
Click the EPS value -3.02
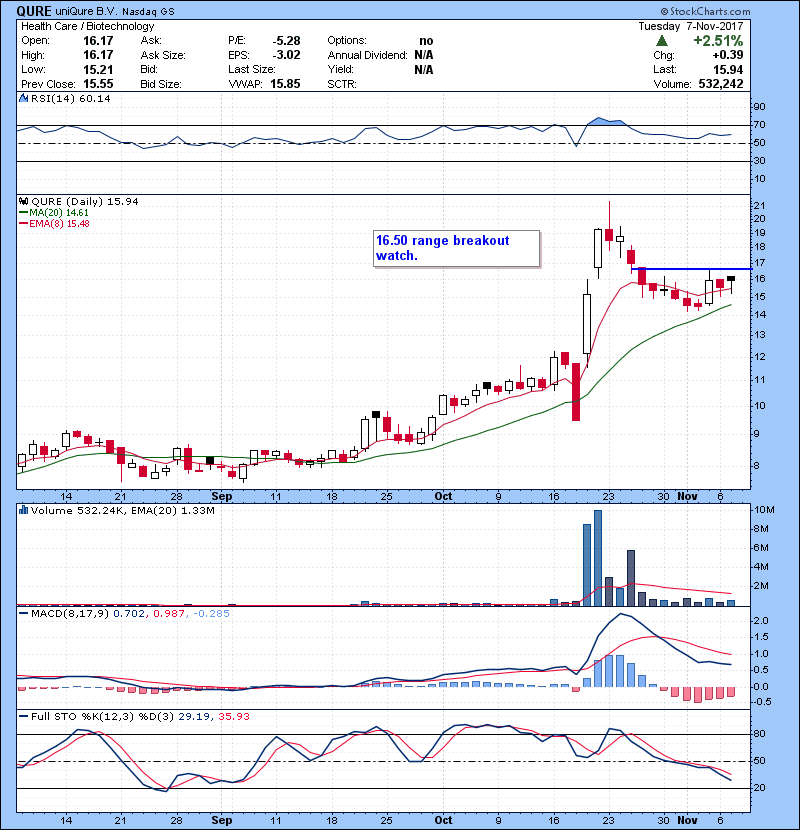(x=286, y=55)
